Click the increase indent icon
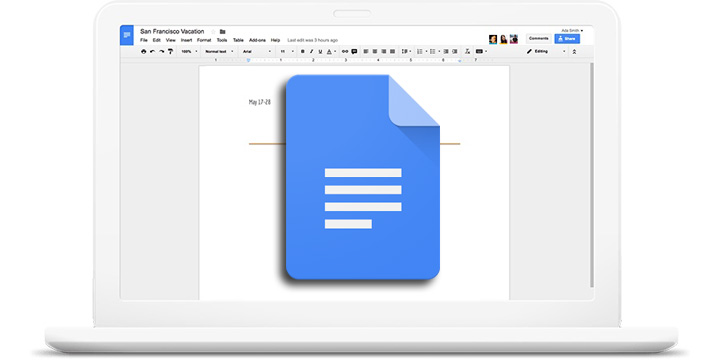This screenshot has height=360, width=720. click(455, 51)
